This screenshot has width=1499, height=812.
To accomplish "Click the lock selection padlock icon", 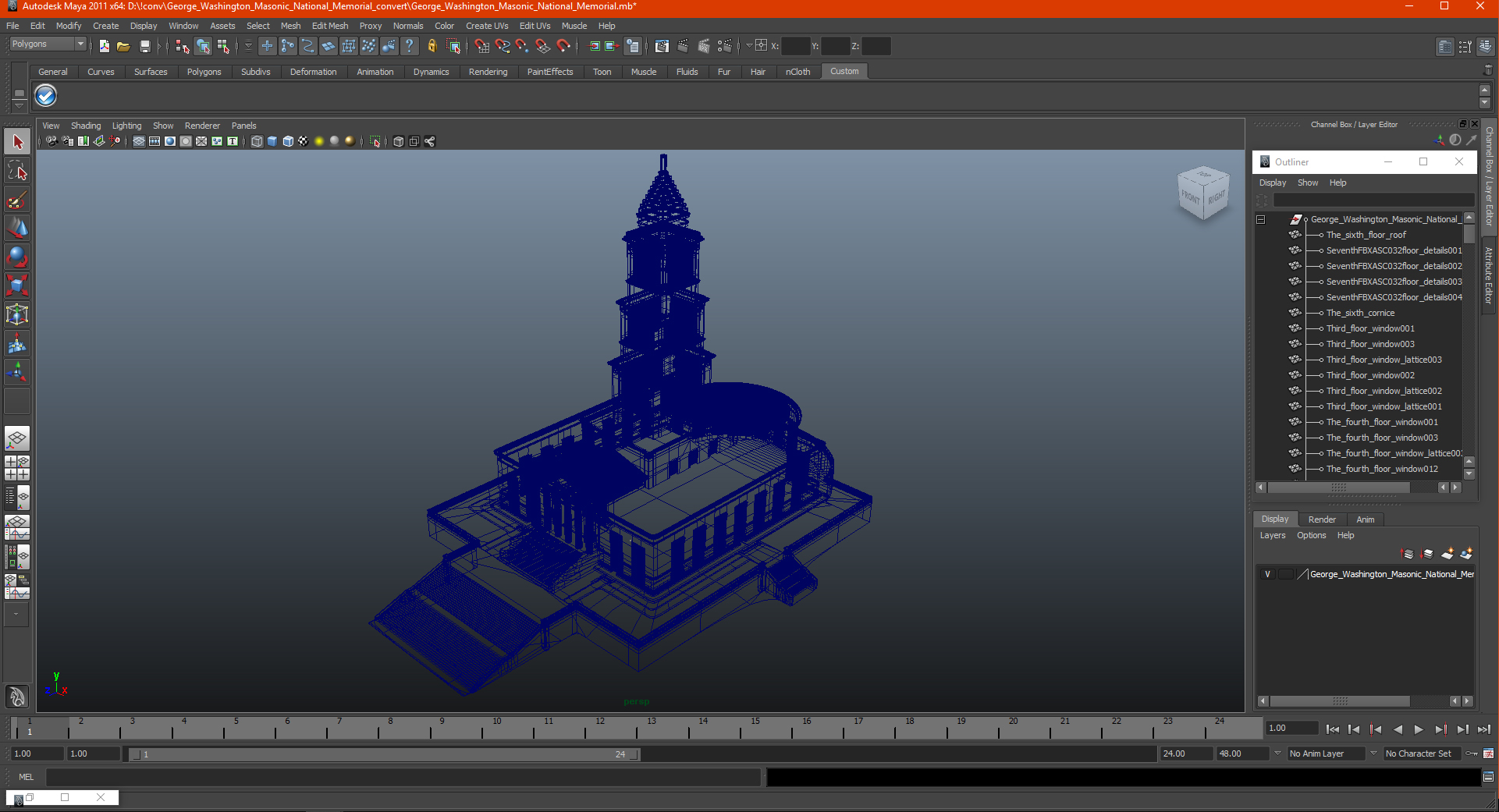I will [432, 46].
